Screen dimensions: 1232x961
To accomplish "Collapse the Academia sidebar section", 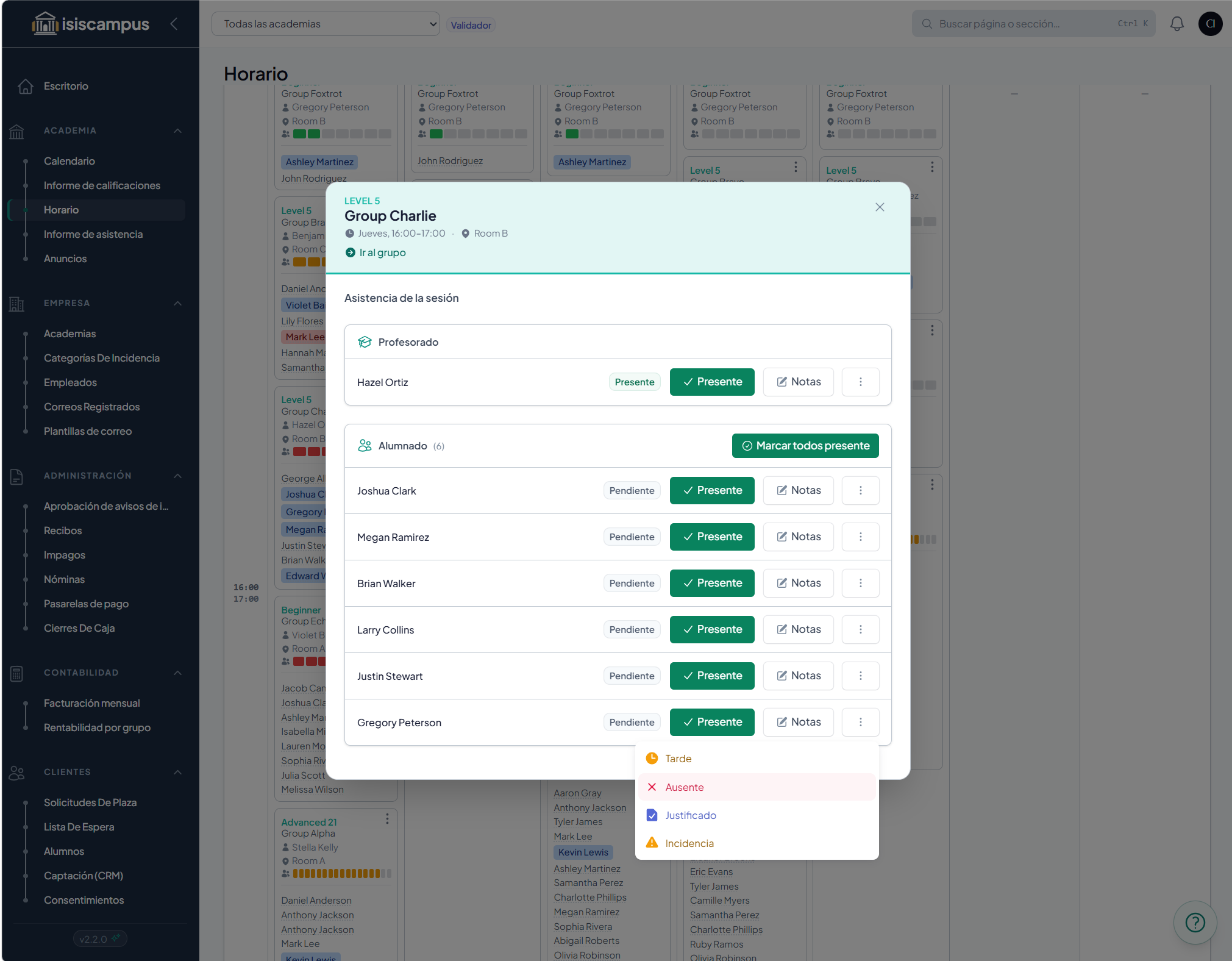I will [x=178, y=130].
